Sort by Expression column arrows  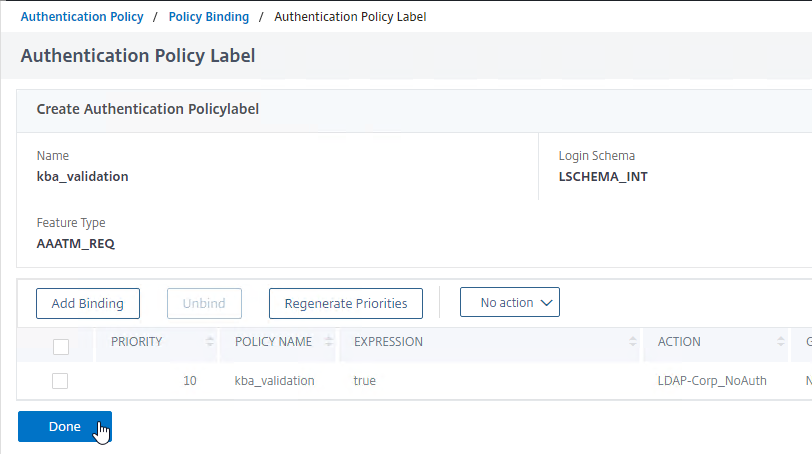pyautogui.click(x=633, y=342)
